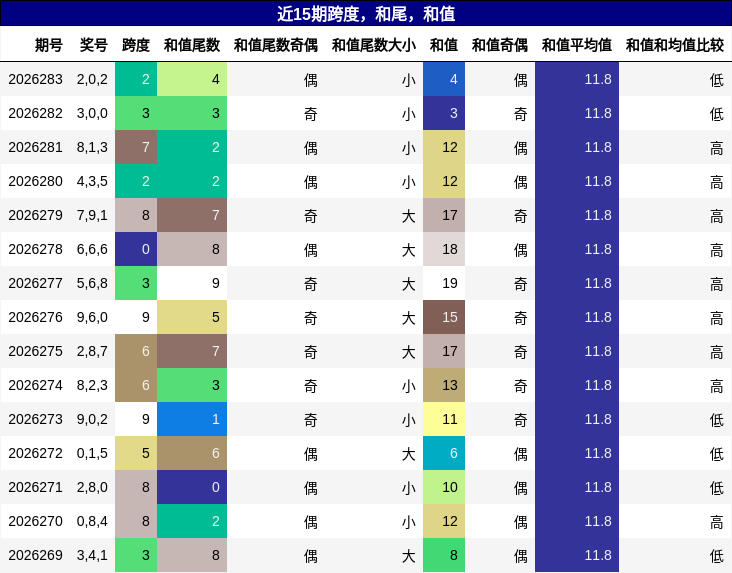
Task: Click the 和值尾数 cell 5 in row 2026276
Action: pyautogui.click(x=192, y=318)
